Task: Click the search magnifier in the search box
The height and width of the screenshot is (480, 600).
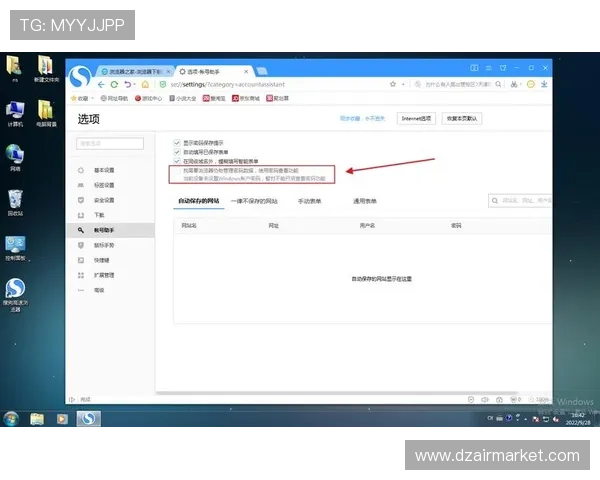Action: [x=498, y=84]
